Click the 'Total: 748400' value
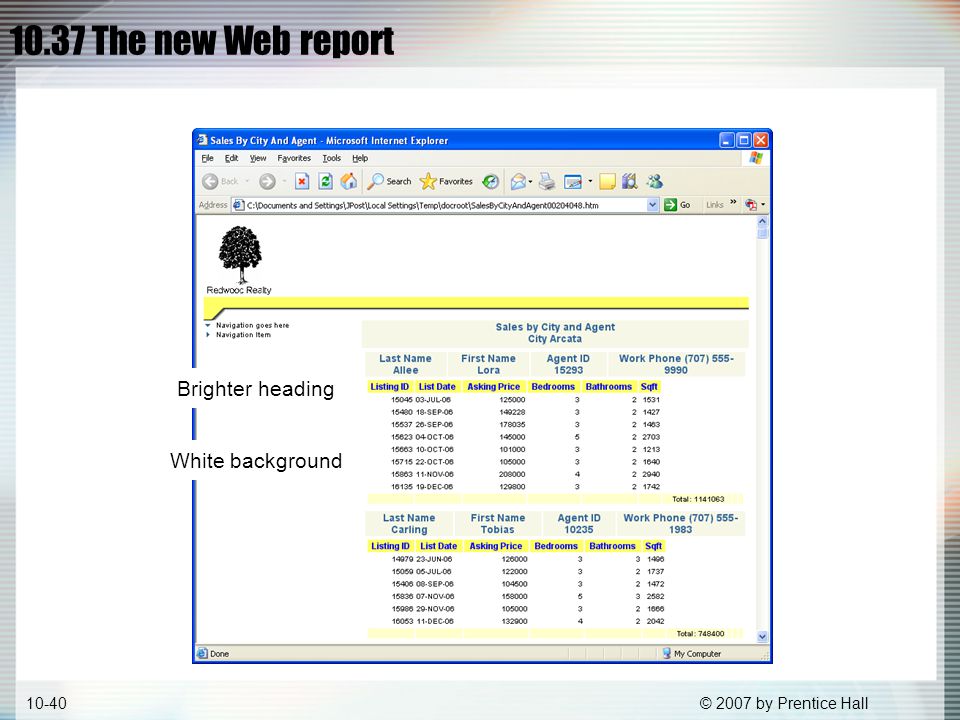The width and height of the screenshot is (960, 720). (x=700, y=634)
